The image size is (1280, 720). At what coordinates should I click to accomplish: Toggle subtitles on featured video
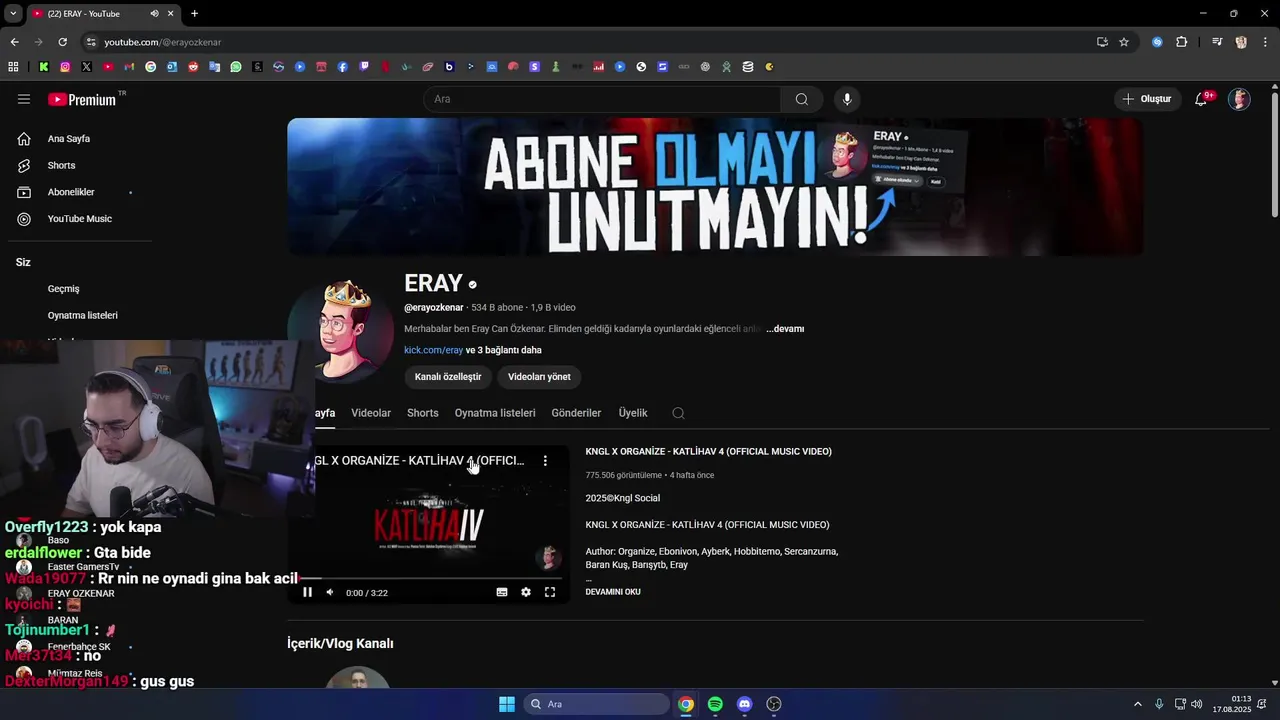(x=502, y=592)
